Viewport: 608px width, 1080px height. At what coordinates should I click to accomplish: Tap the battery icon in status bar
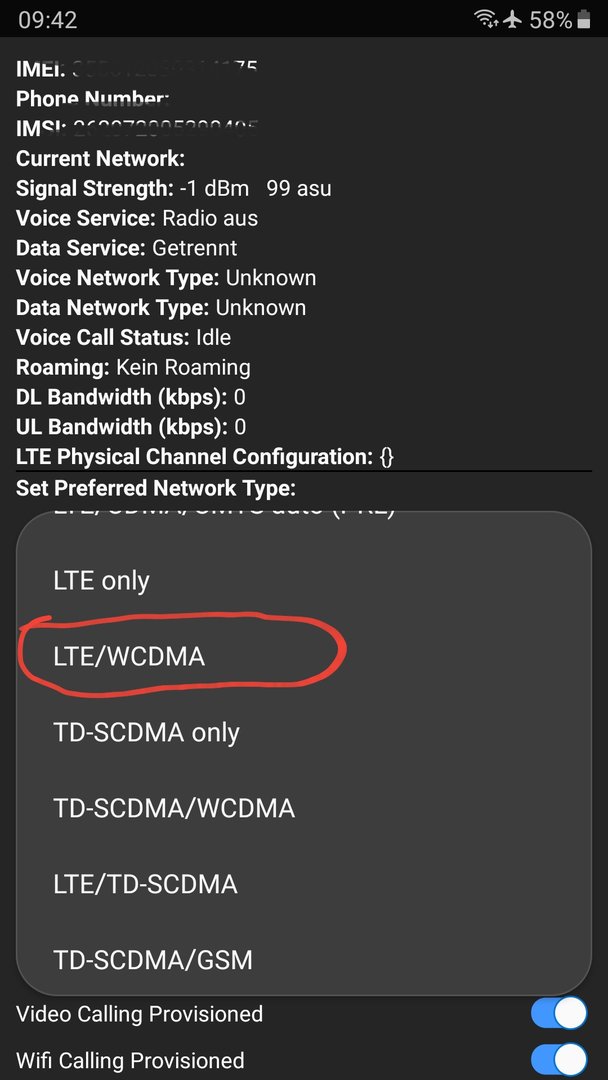pyautogui.click(x=584, y=20)
